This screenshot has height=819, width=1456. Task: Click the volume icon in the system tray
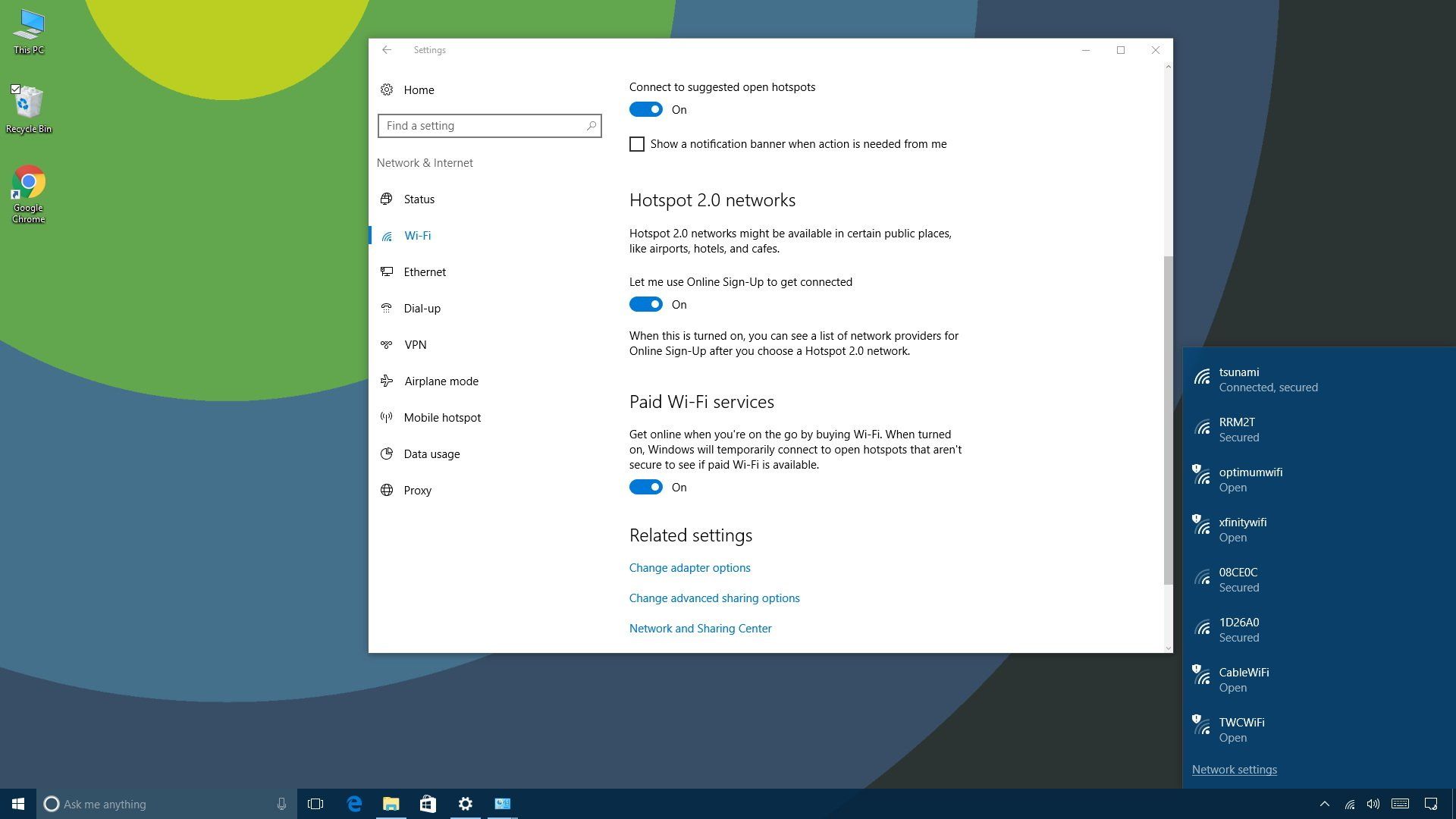(x=1373, y=804)
